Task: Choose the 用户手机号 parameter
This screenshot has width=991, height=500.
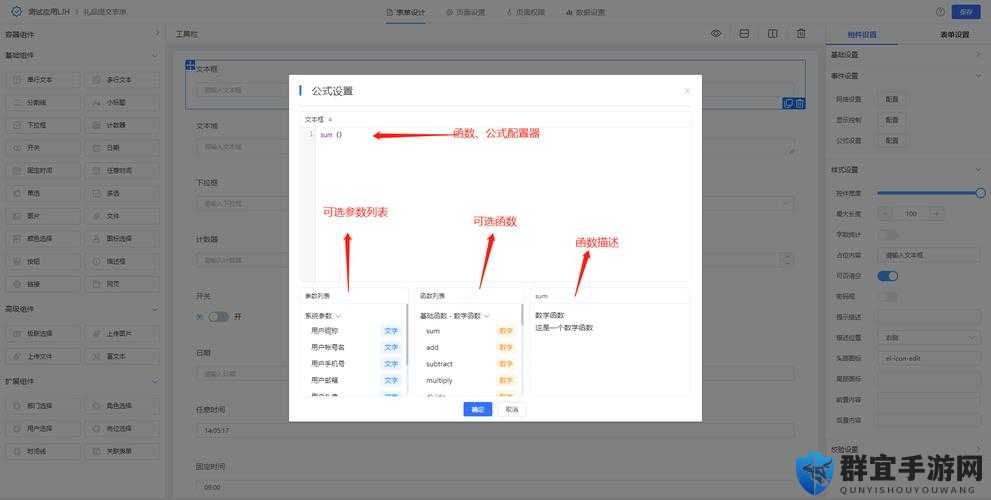Action: pyautogui.click(x=354, y=363)
